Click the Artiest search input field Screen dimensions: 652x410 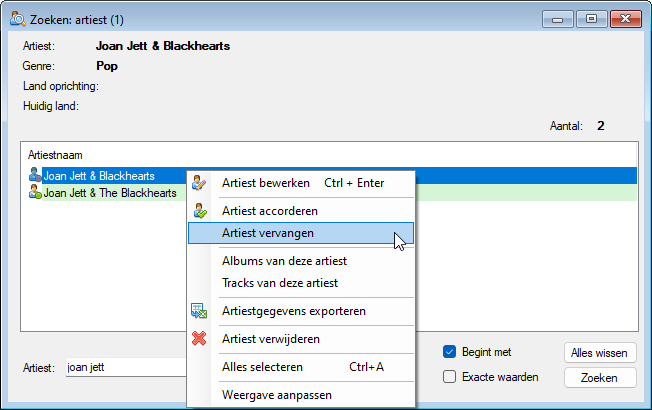pos(126,368)
